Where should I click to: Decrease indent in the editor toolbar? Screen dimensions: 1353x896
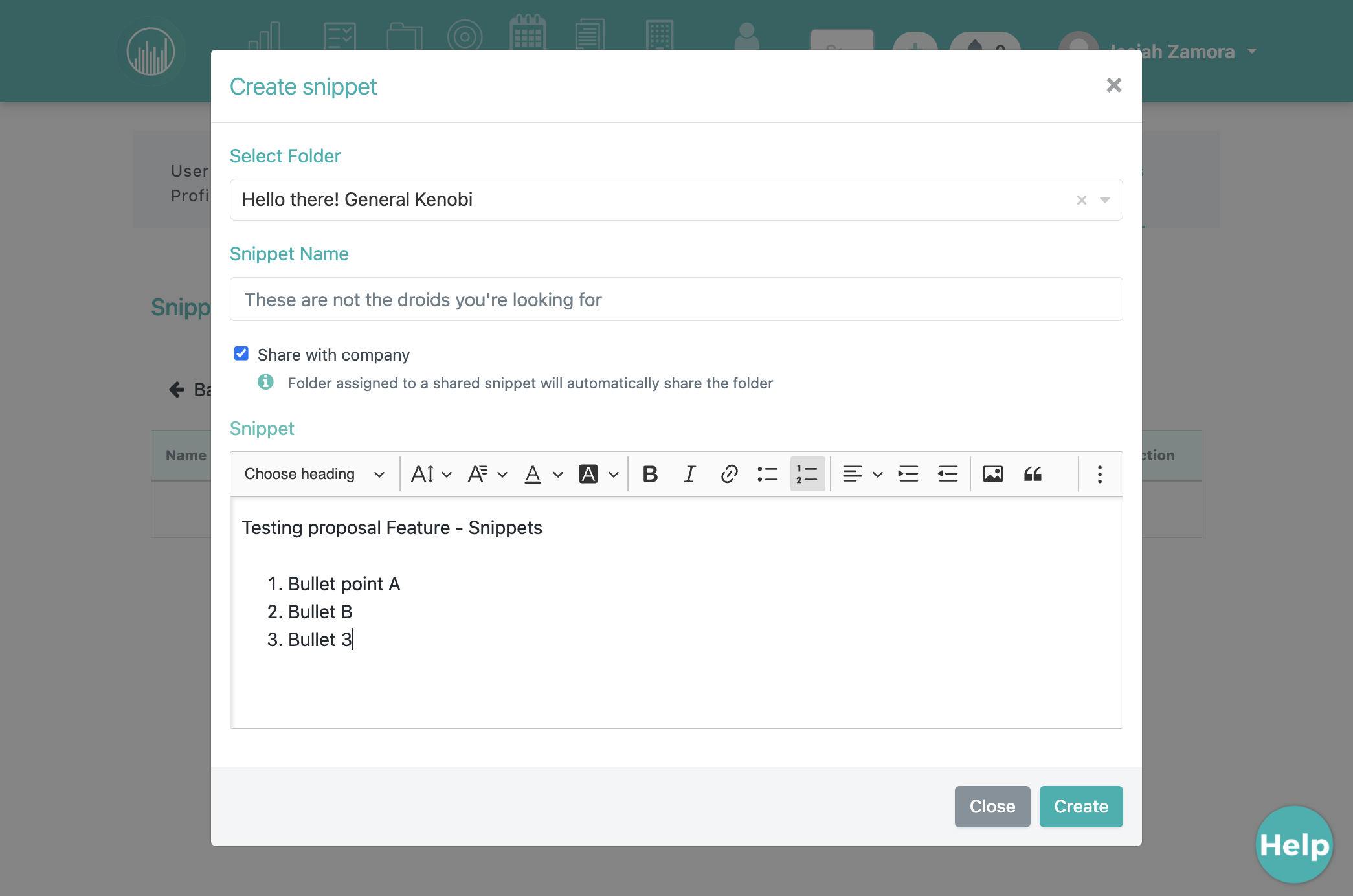[948, 474]
